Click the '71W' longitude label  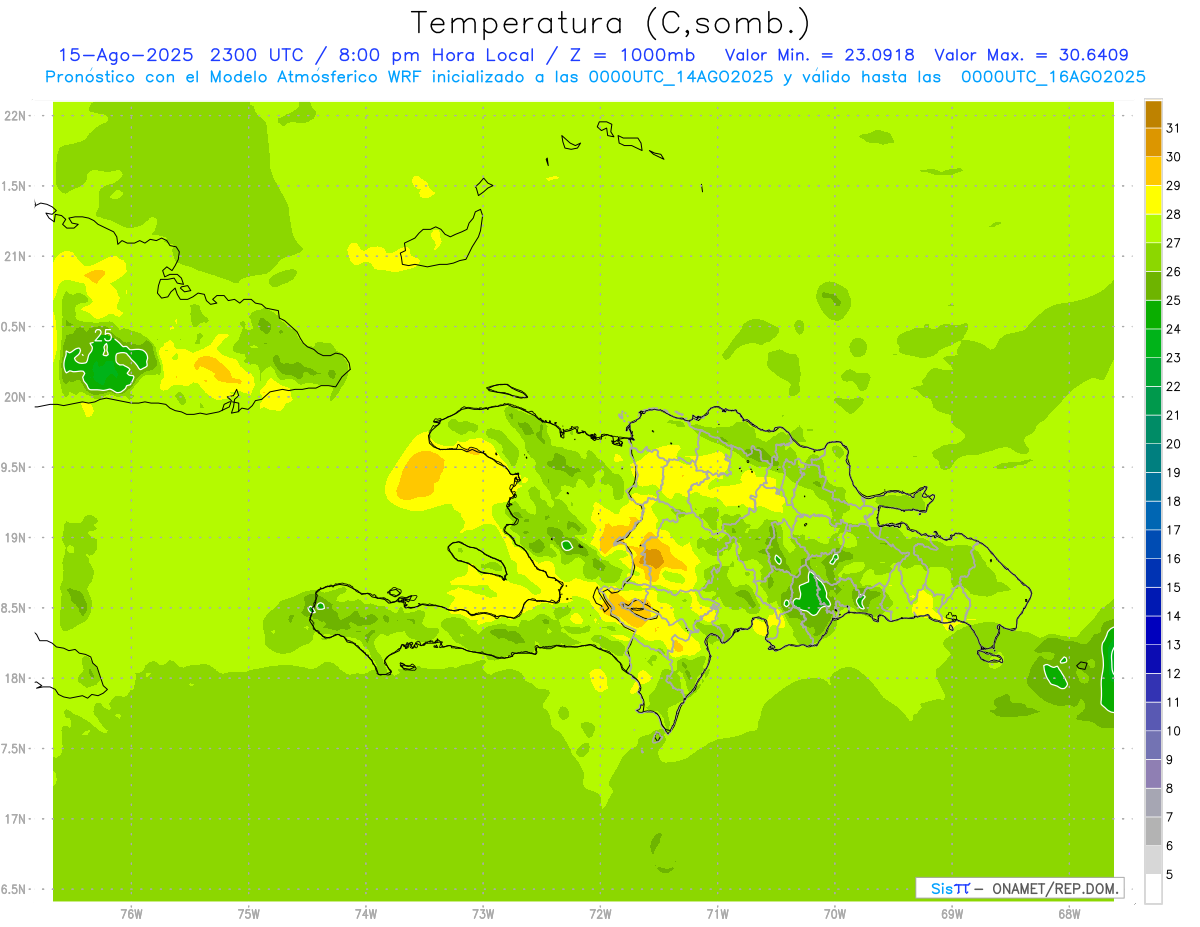717,914
